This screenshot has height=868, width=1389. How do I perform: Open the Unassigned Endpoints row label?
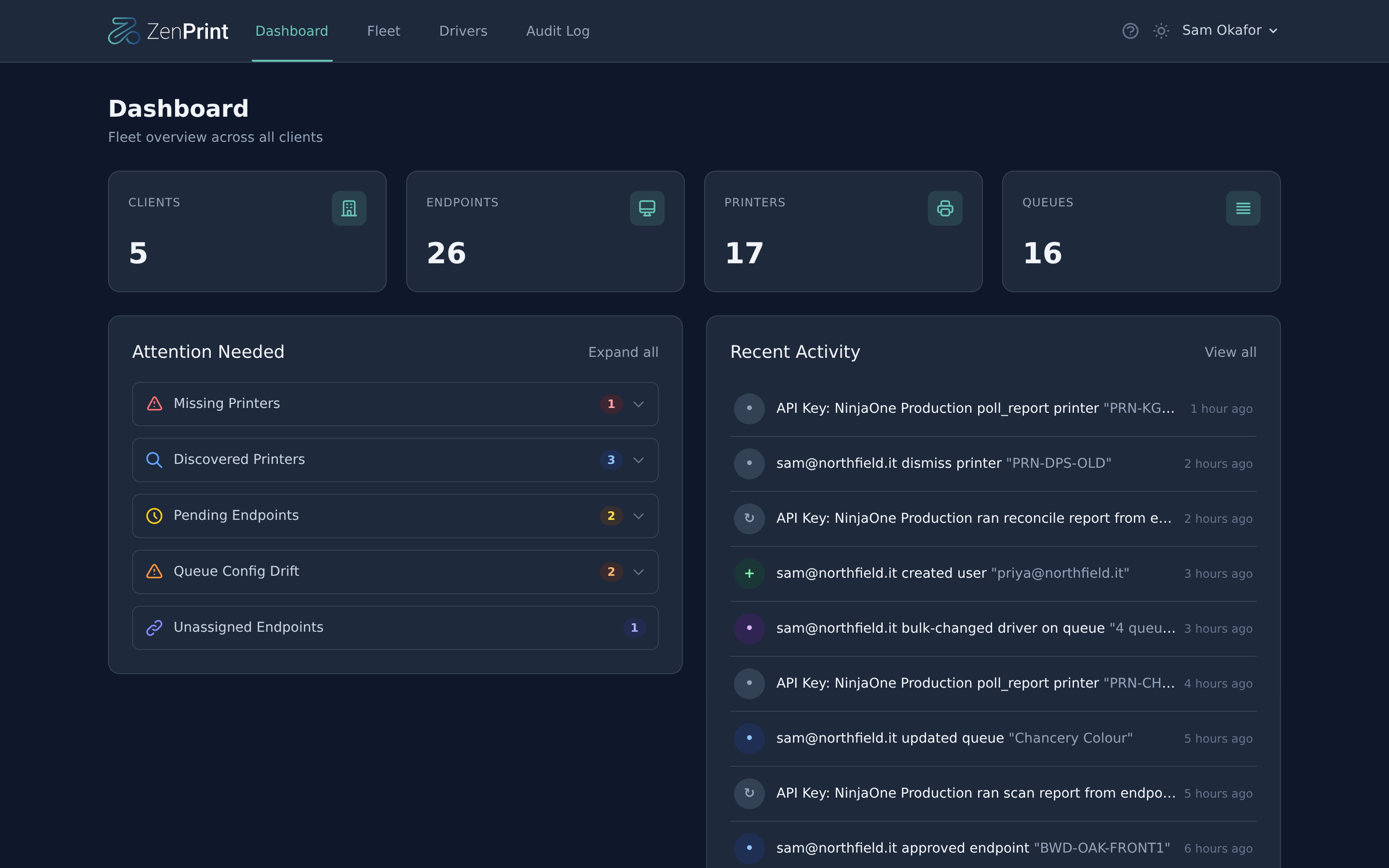click(248, 627)
